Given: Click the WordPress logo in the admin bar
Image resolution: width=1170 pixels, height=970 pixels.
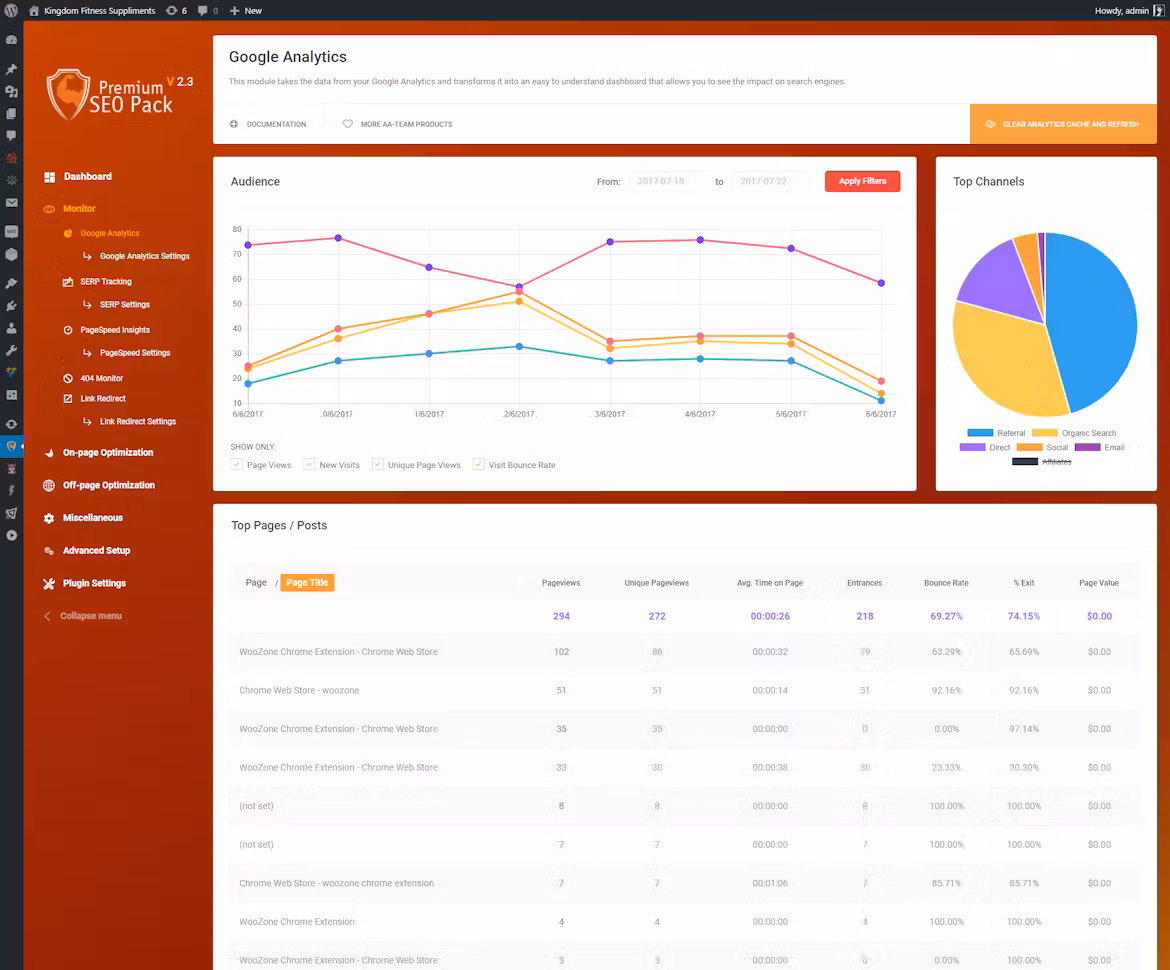Looking at the screenshot, I should click(x=11, y=10).
